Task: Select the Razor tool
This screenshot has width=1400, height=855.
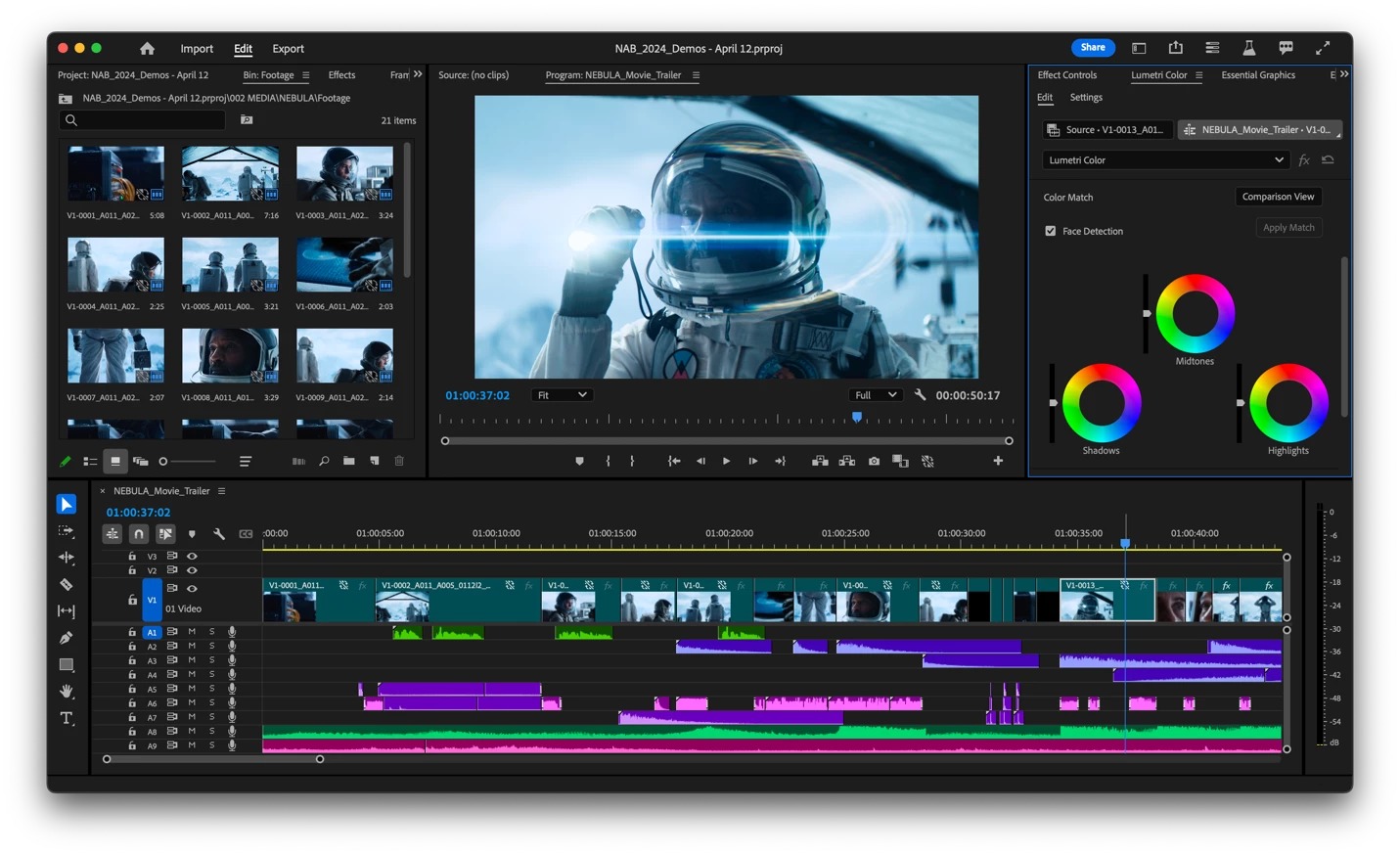Action: tap(66, 584)
